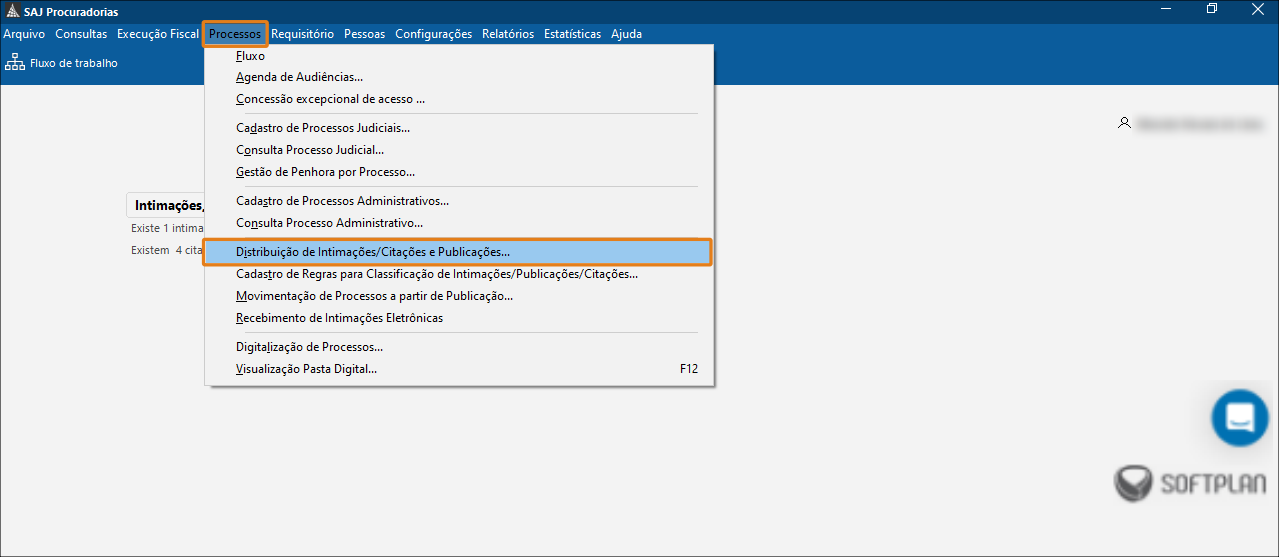Select Cadastro de Processos Judiciais

(x=323, y=128)
